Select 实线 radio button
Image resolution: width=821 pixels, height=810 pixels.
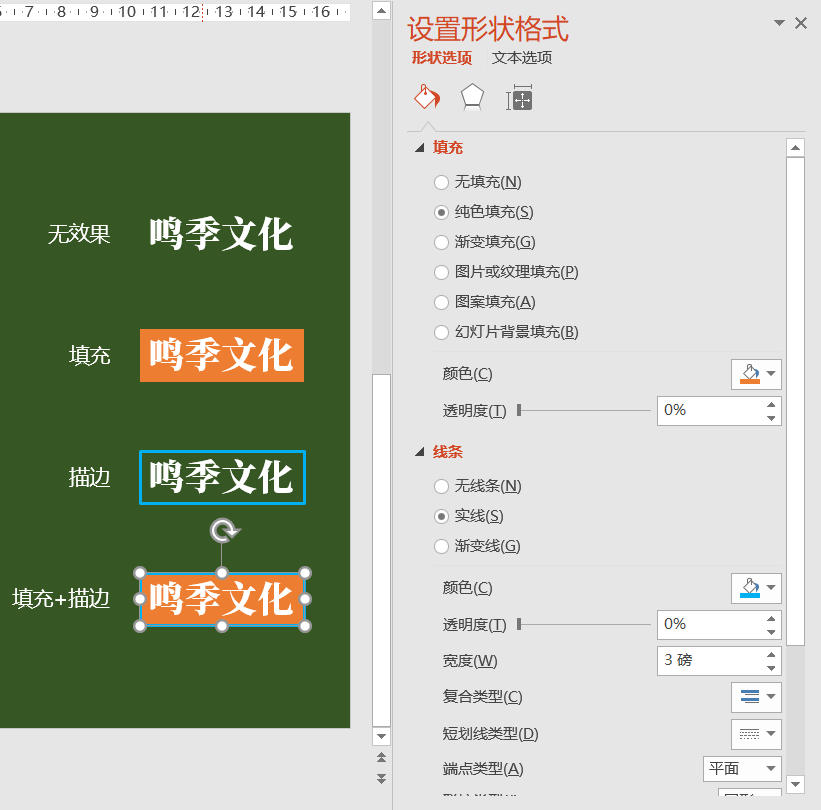click(x=441, y=516)
